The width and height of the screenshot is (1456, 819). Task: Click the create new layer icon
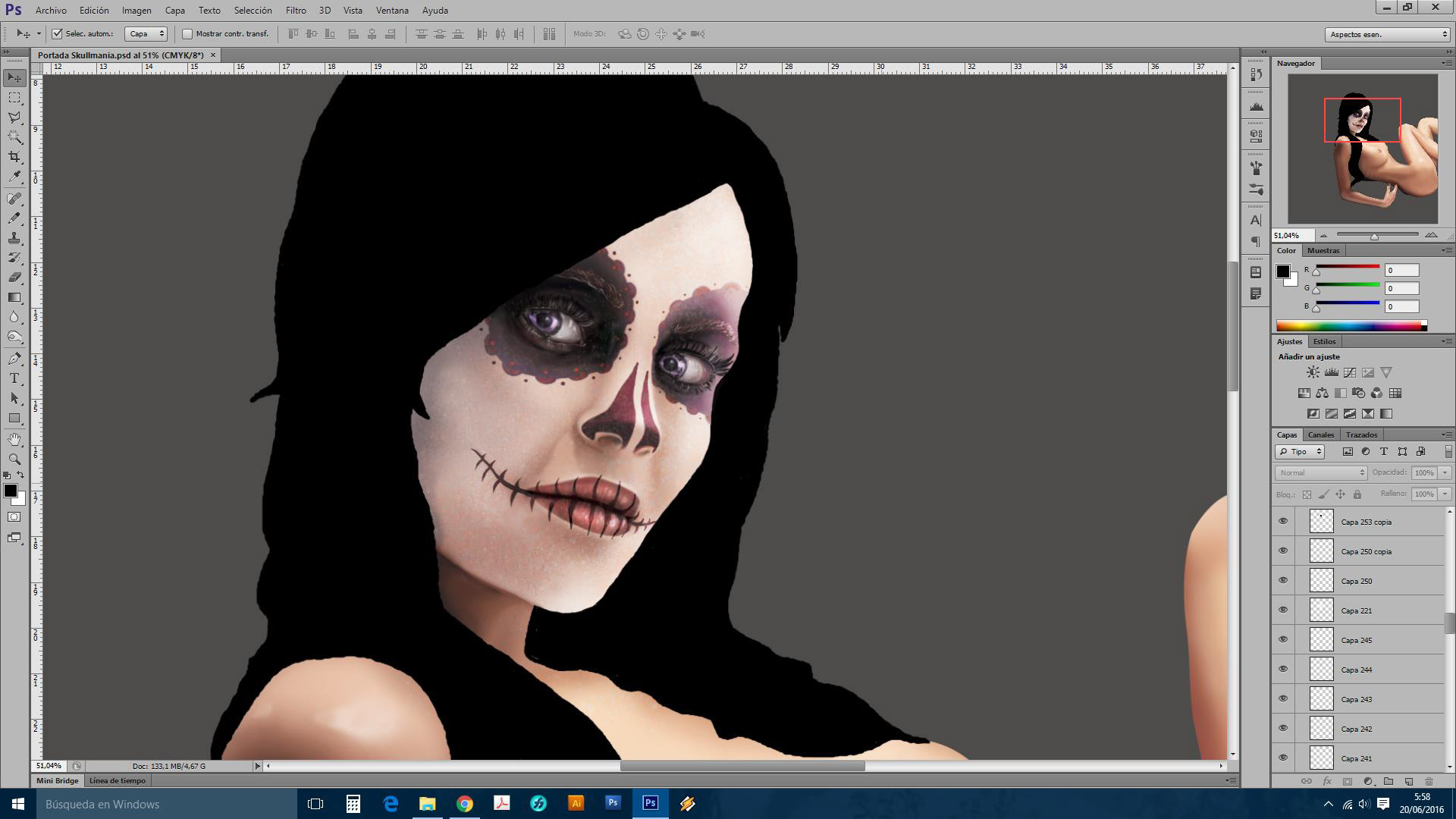coord(1408,781)
